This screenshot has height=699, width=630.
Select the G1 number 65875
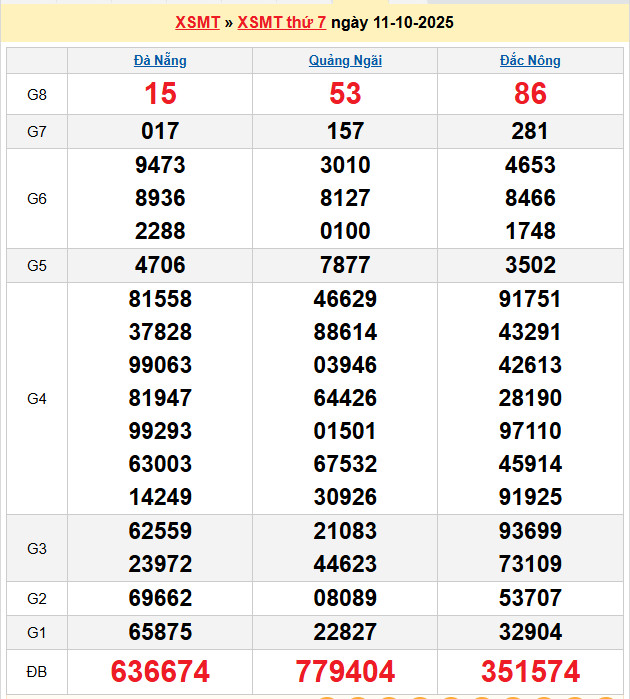pyautogui.click(x=160, y=632)
